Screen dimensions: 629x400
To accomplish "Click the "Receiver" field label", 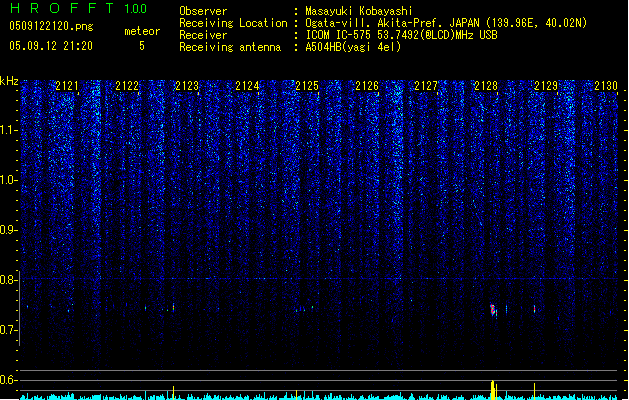I will pos(203,35).
